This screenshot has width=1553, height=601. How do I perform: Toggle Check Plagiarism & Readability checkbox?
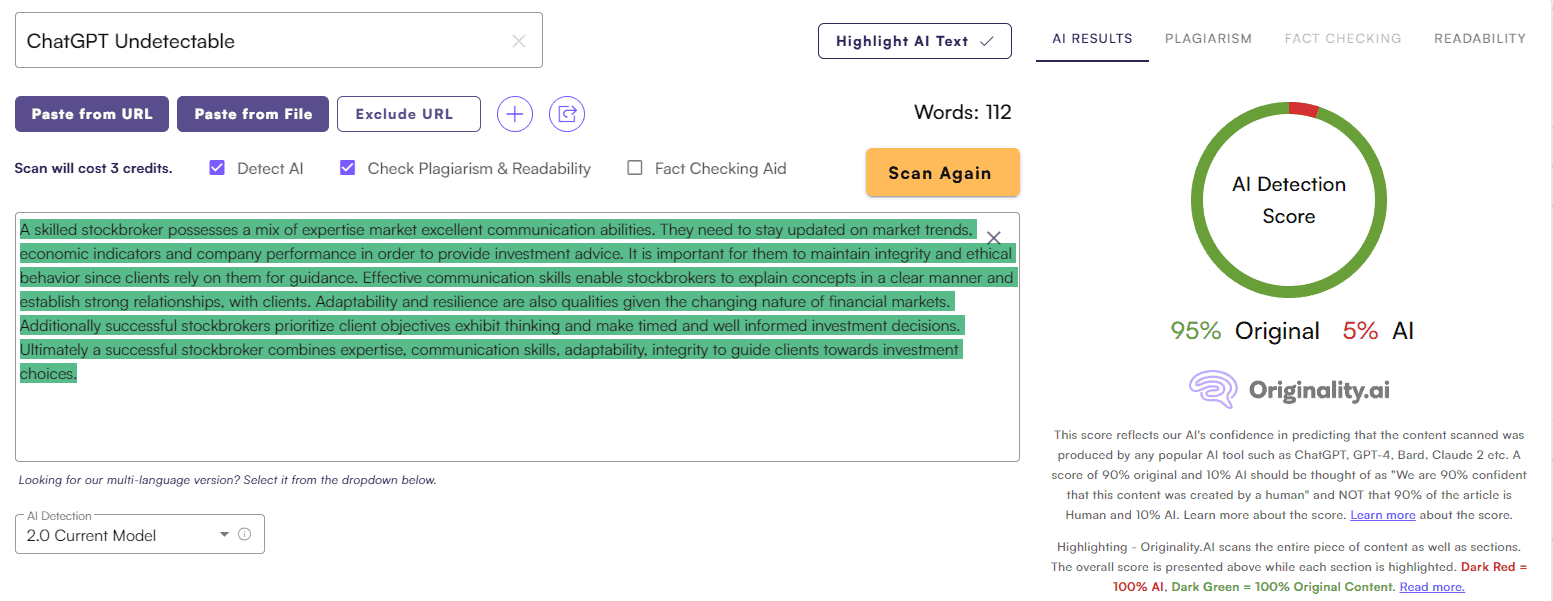(x=348, y=168)
